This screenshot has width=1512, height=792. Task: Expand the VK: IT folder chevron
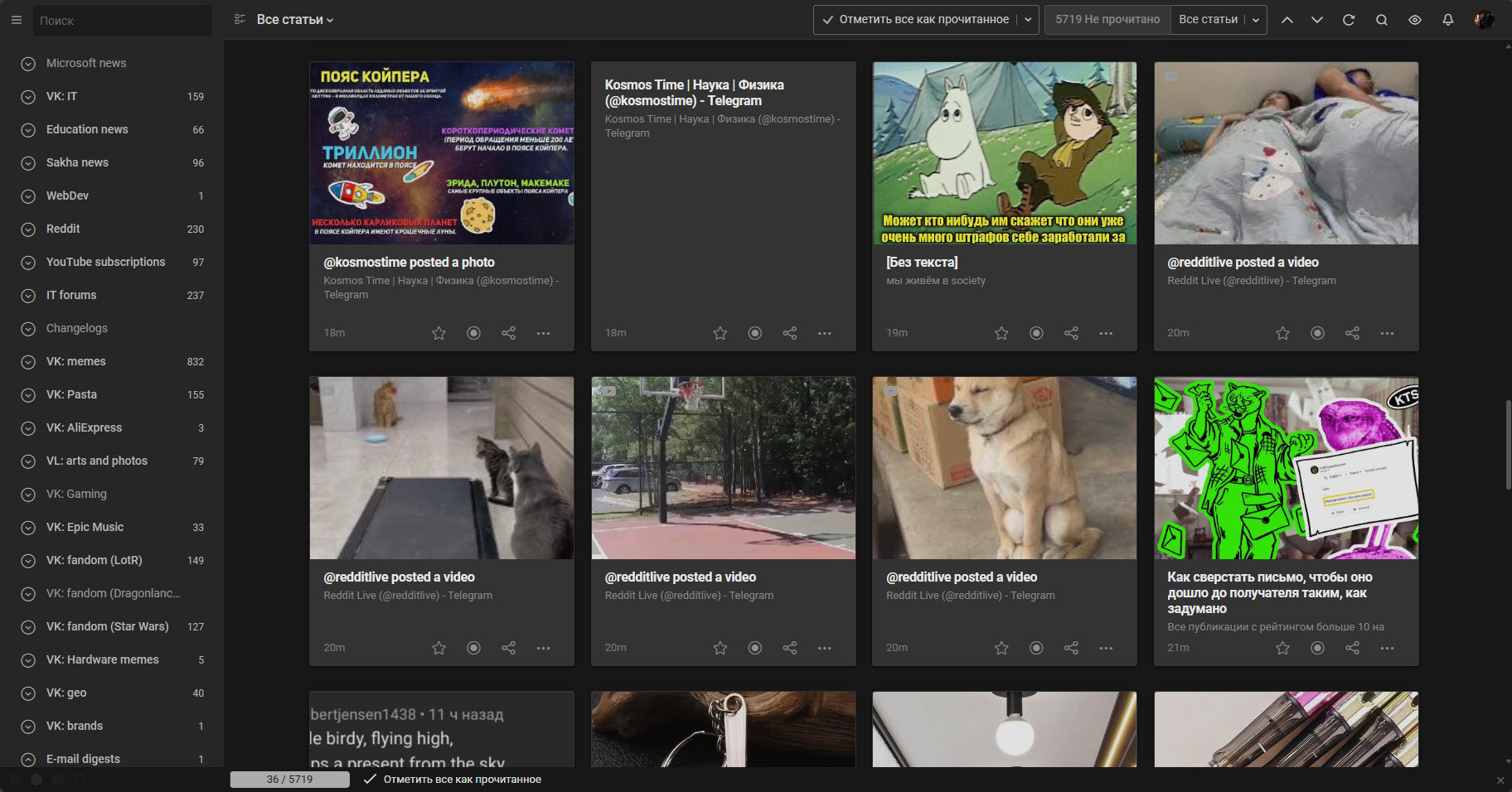coord(28,97)
